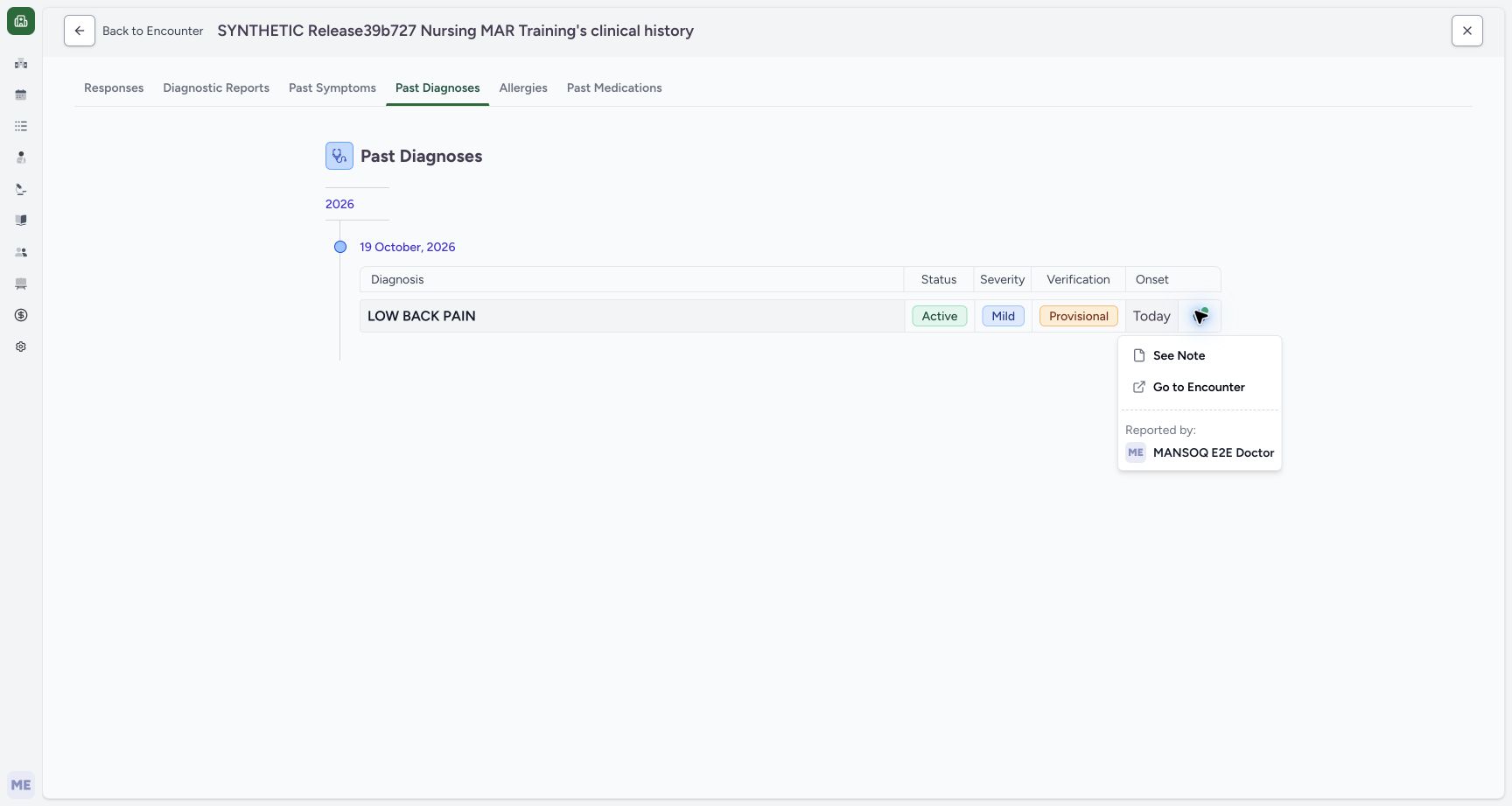Open the microscope lab icon in sidebar
The image size is (1512, 806).
21,189
